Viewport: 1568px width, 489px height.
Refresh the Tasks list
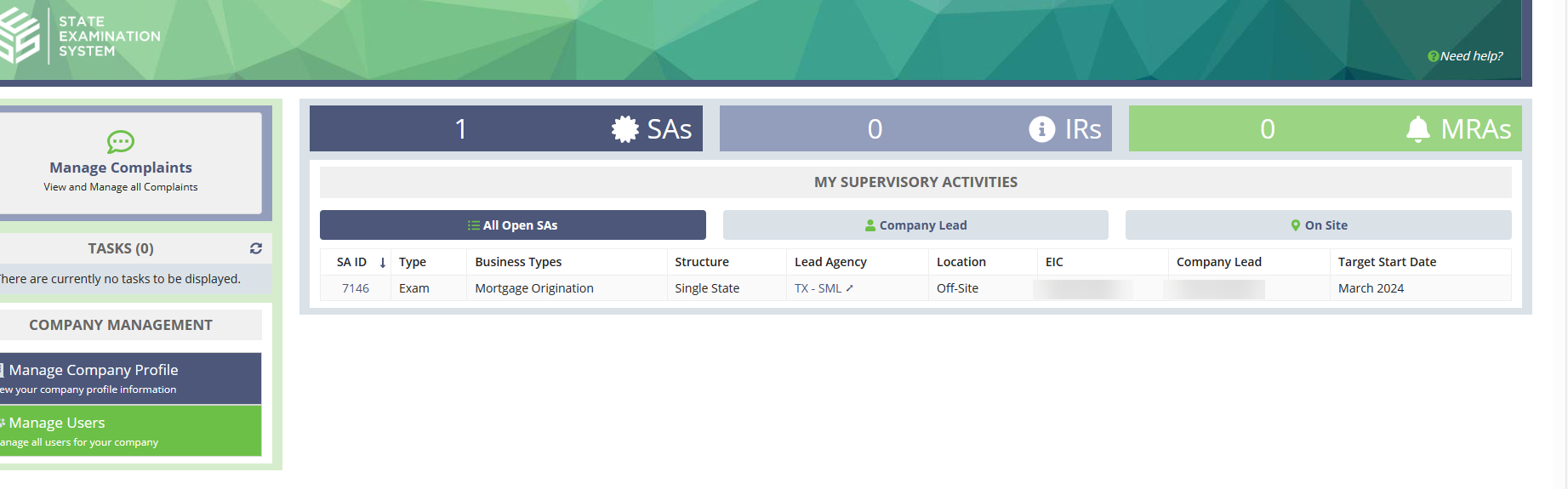(x=256, y=248)
